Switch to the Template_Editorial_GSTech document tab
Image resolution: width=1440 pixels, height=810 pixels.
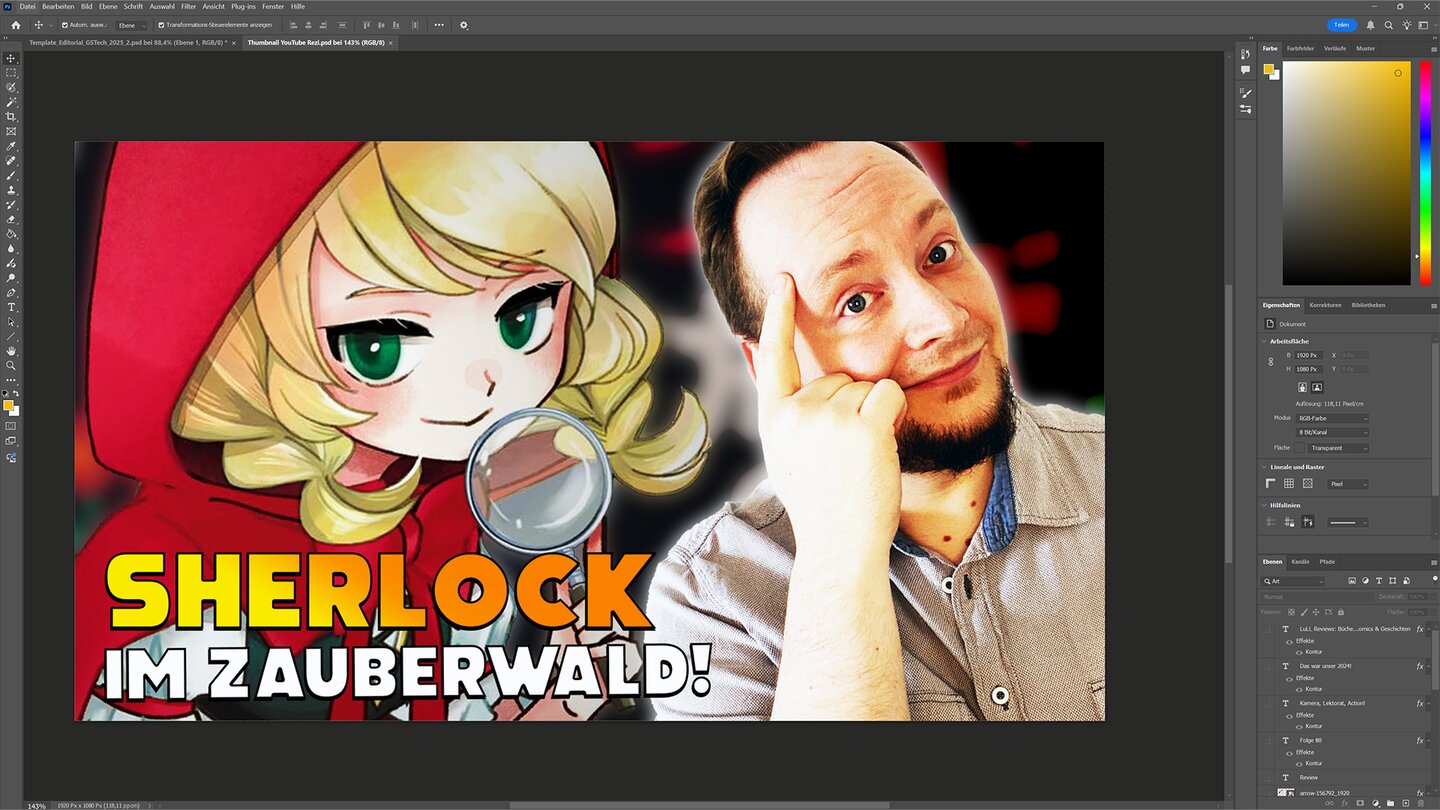[x=125, y=43]
